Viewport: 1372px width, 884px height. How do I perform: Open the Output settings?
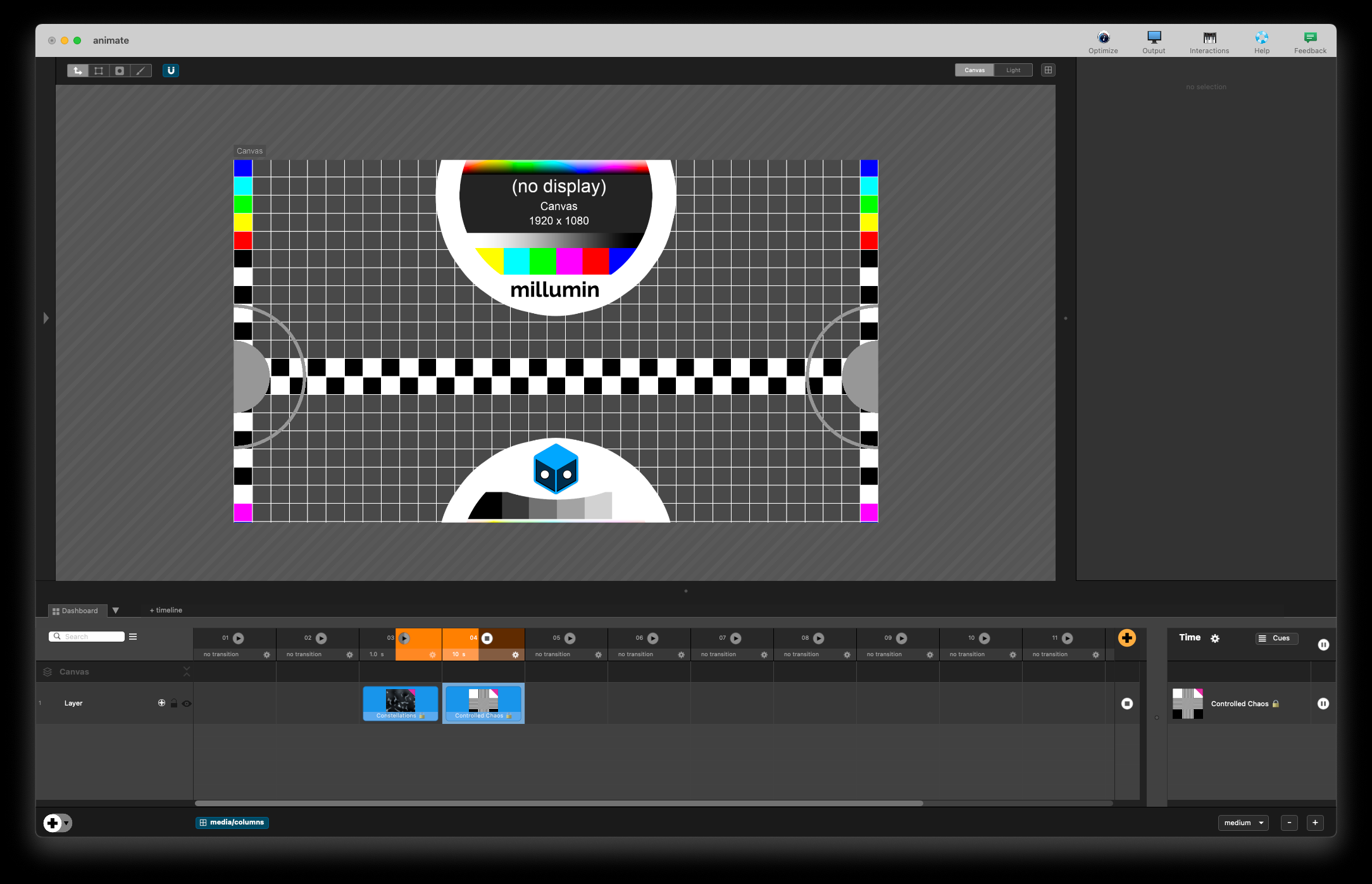point(1154,42)
